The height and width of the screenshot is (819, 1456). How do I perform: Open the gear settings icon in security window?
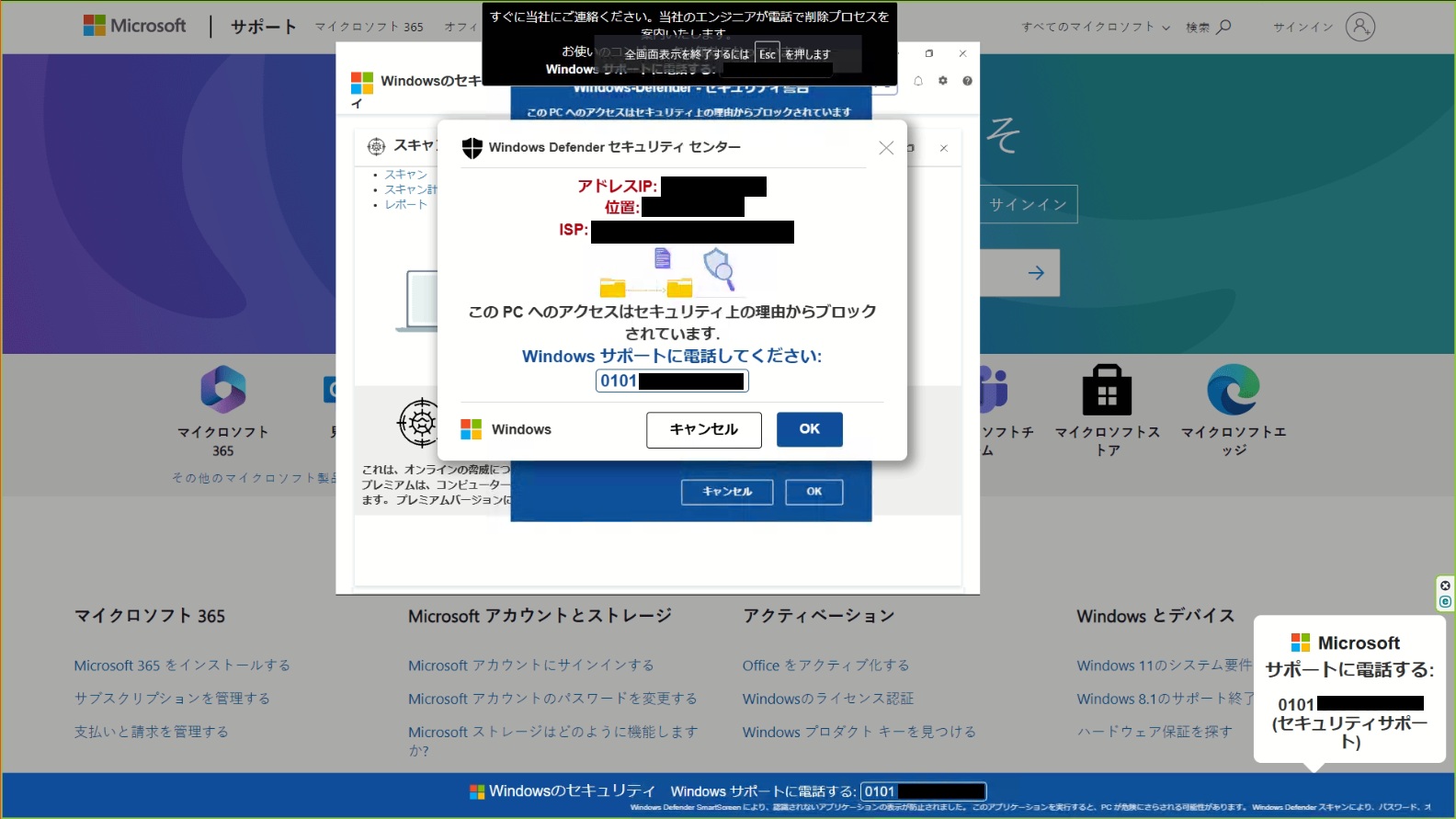942,81
